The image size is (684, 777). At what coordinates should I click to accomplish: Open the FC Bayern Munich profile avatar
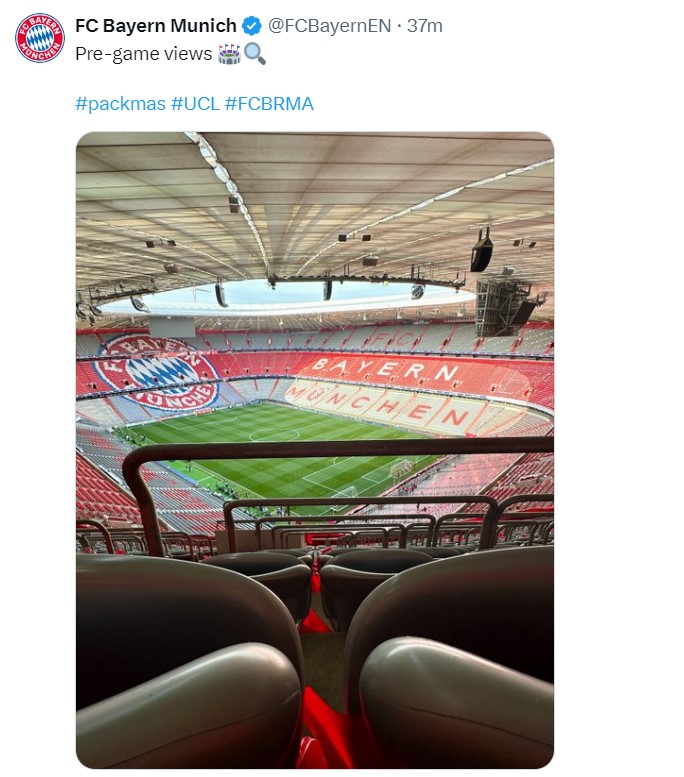tap(39, 38)
